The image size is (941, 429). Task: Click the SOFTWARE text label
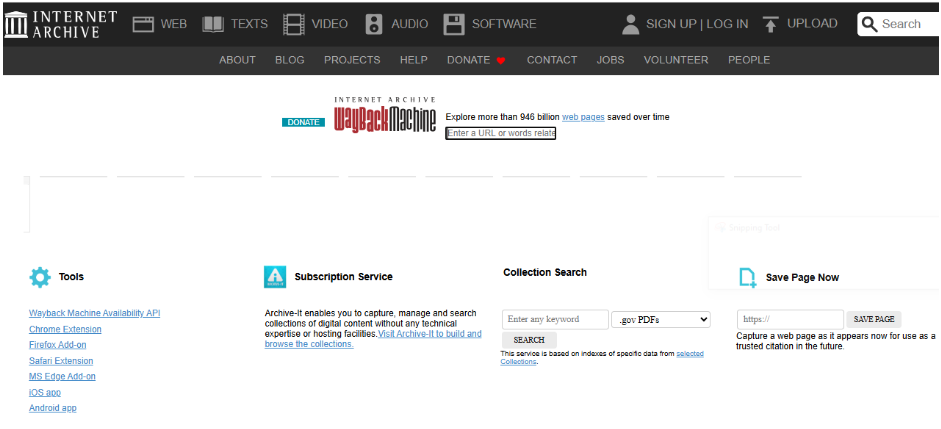pyautogui.click(x=504, y=24)
